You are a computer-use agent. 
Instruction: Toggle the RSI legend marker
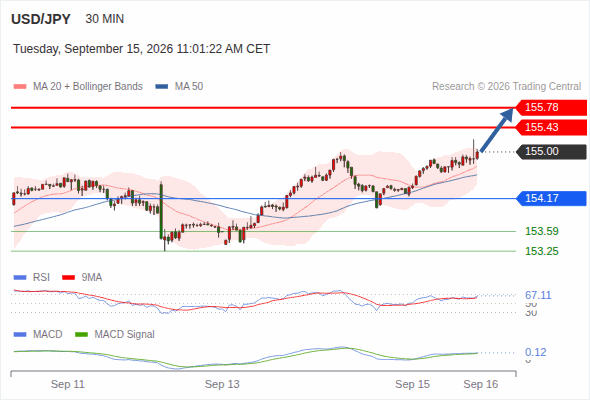coord(20,278)
